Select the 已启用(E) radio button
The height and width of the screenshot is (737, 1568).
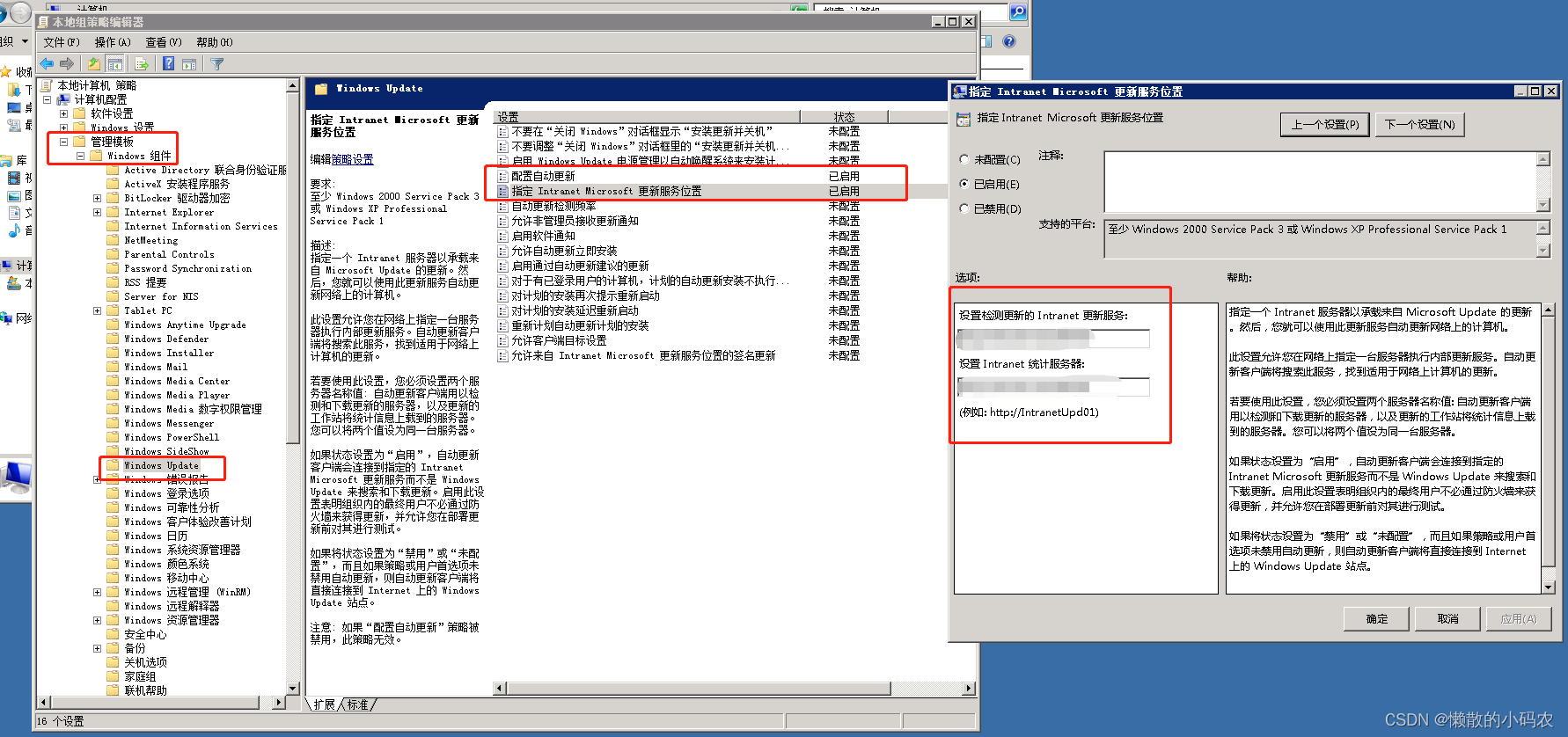pos(964,185)
